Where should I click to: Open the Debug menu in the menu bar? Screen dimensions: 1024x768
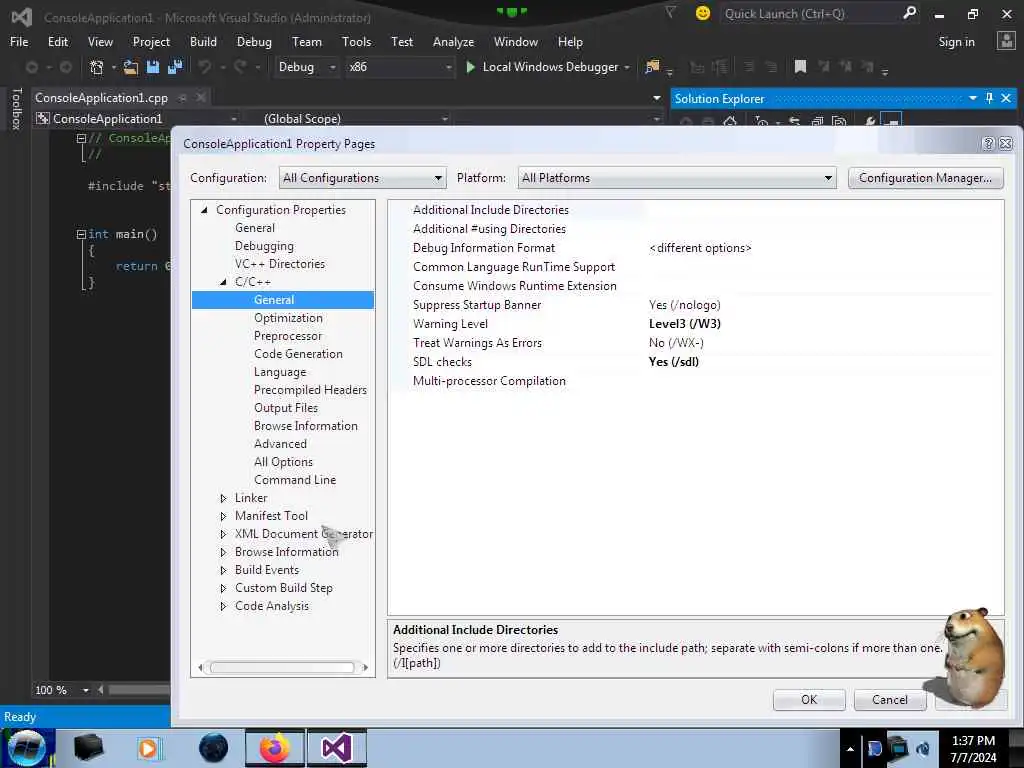pyautogui.click(x=254, y=41)
